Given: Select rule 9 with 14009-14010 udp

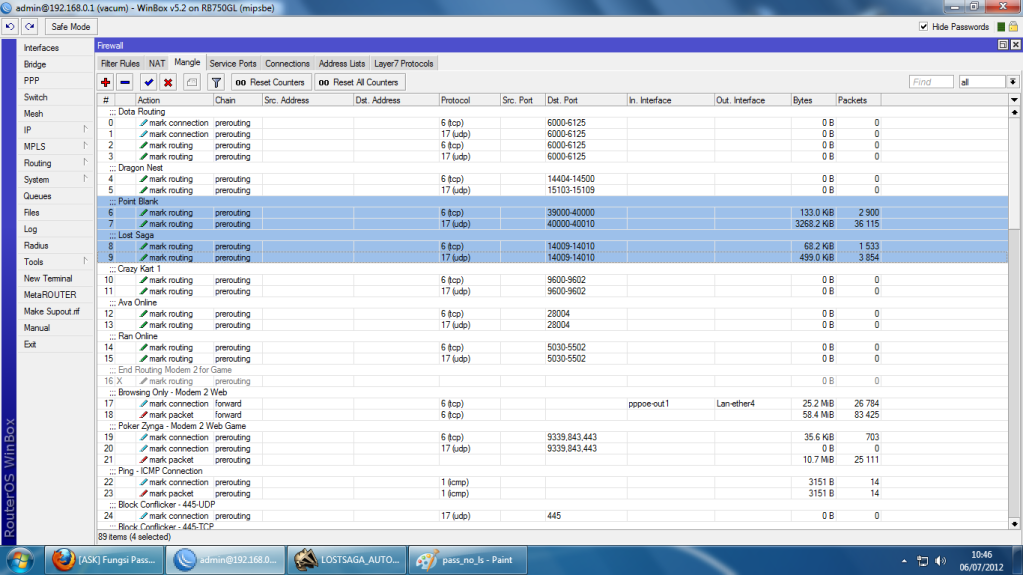Looking at the screenshot, I should [x=552, y=258].
